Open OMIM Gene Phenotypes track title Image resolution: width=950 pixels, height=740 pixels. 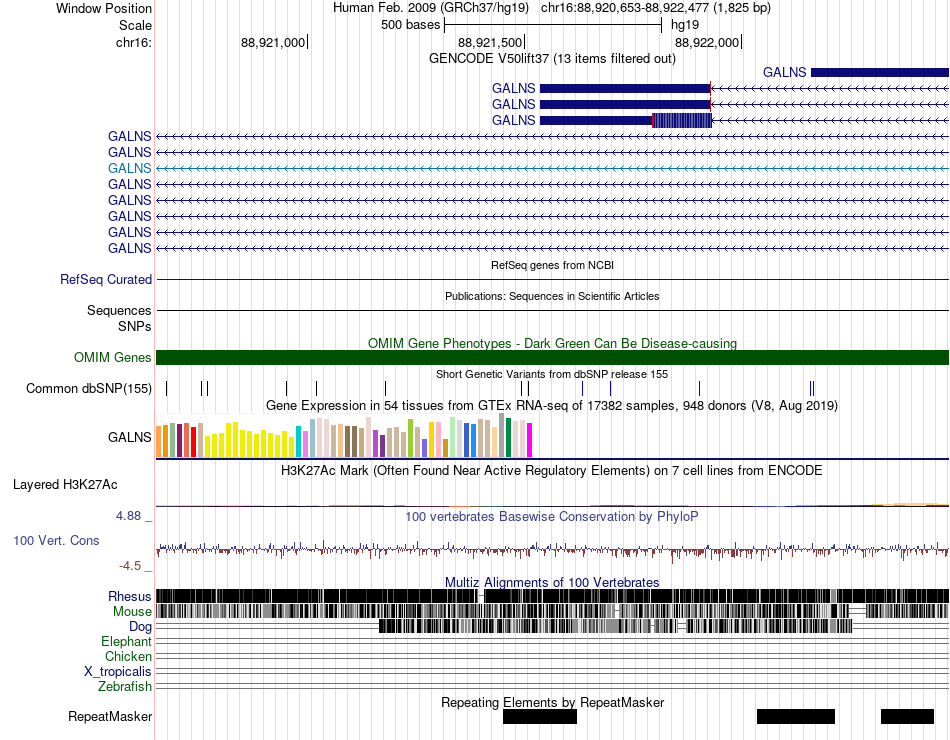coord(552,343)
